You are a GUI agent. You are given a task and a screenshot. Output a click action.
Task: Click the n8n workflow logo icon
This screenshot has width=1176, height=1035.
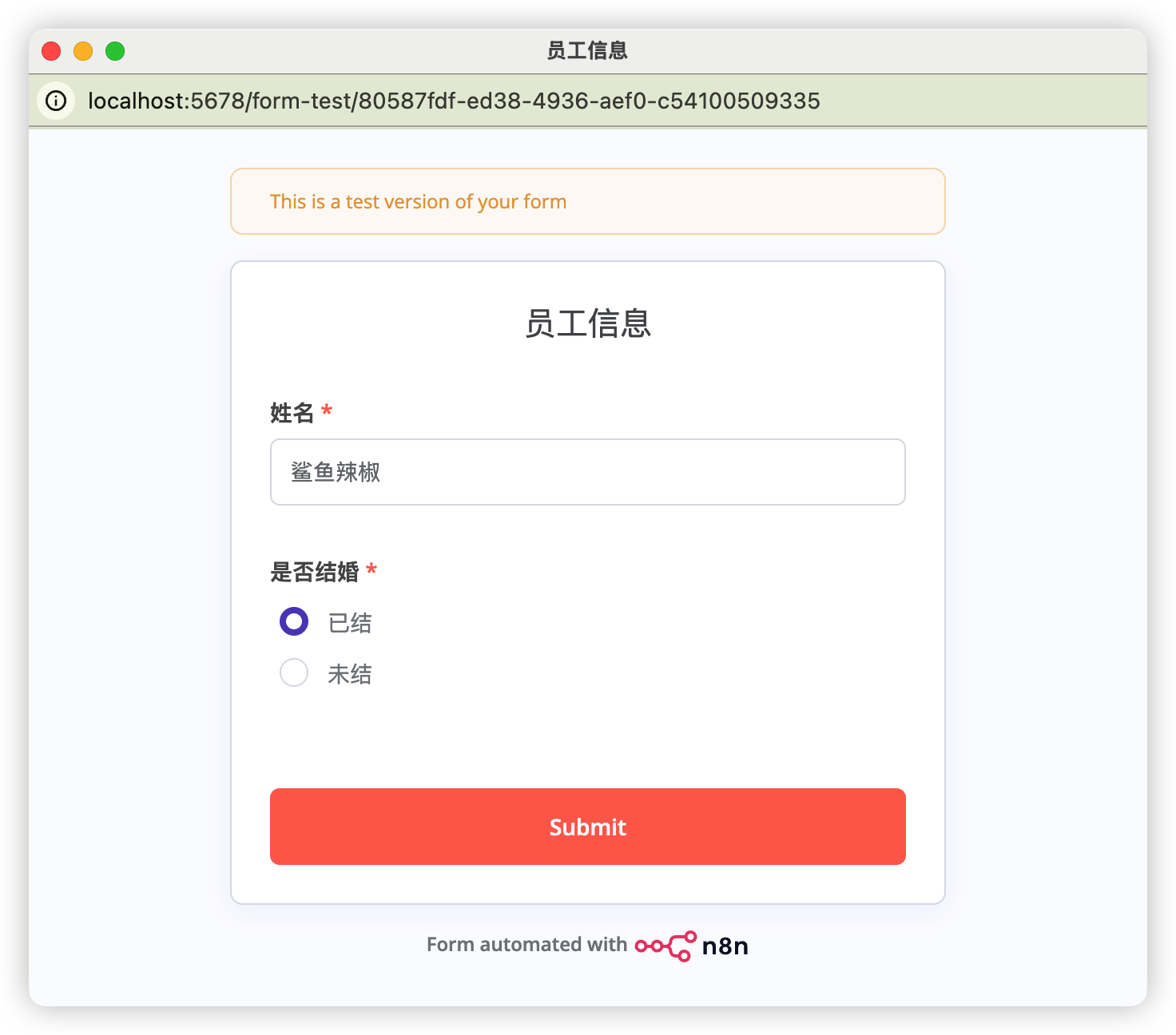[x=665, y=946]
